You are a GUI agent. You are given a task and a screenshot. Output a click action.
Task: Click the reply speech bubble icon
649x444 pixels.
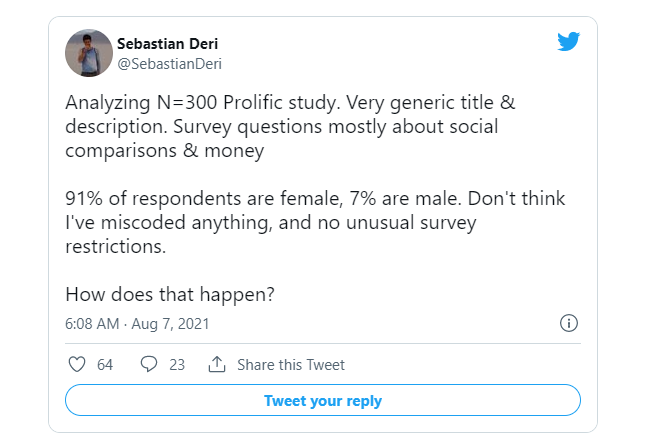tap(149, 365)
